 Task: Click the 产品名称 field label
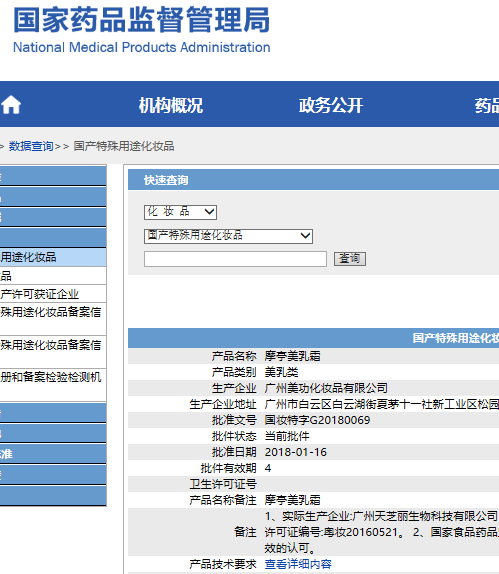click(x=234, y=356)
